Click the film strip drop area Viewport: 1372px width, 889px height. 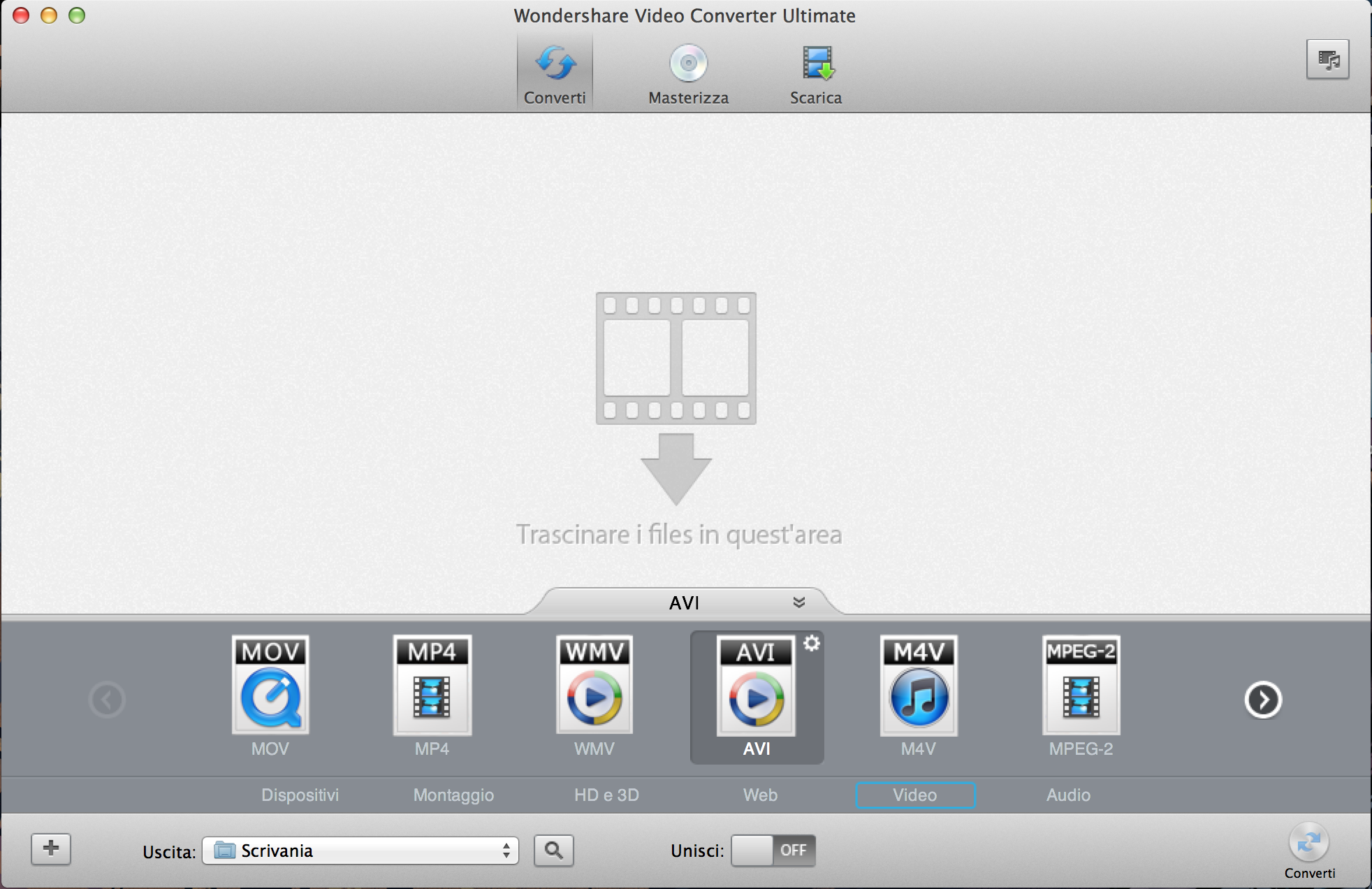tap(676, 359)
